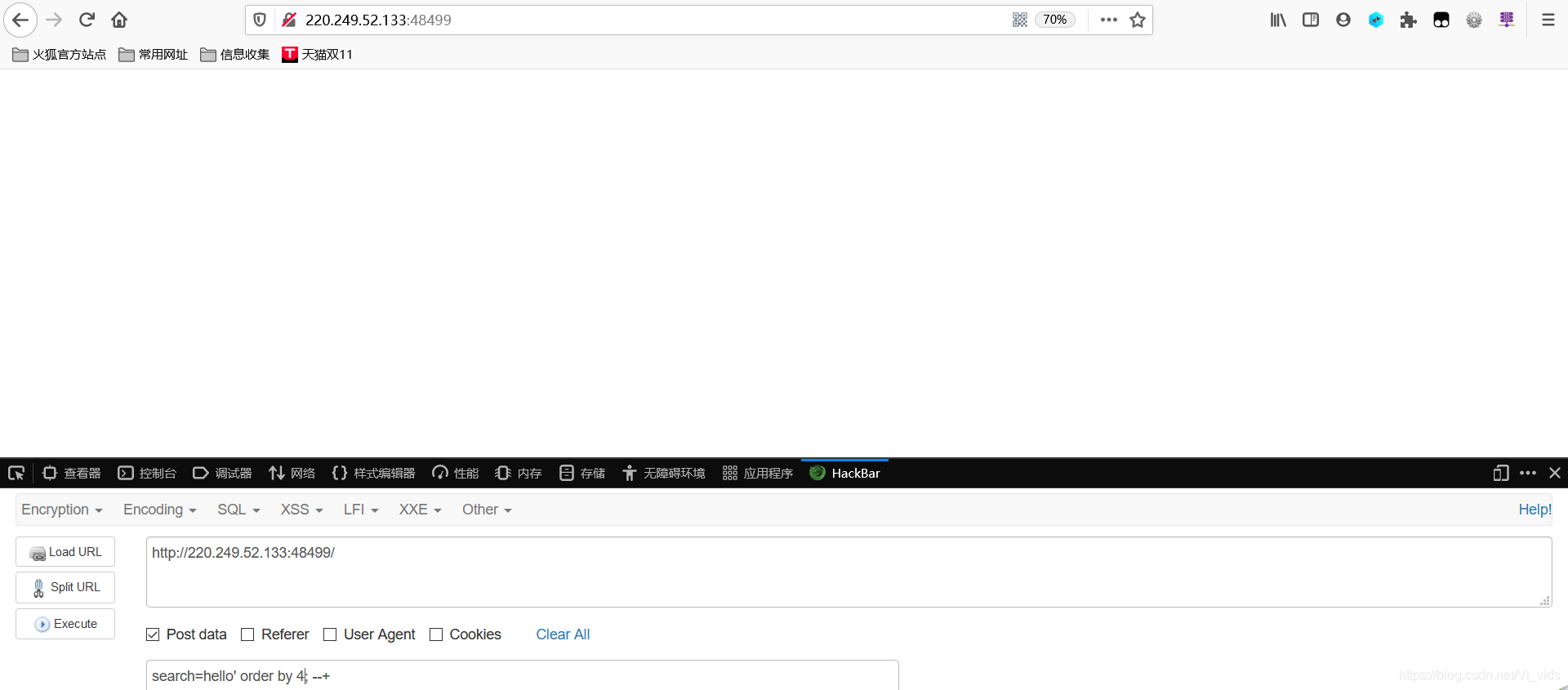This screenshot has height=690, width=1568.
Task: Open page actions three-dot menu
Action: tap(1108, 20)
